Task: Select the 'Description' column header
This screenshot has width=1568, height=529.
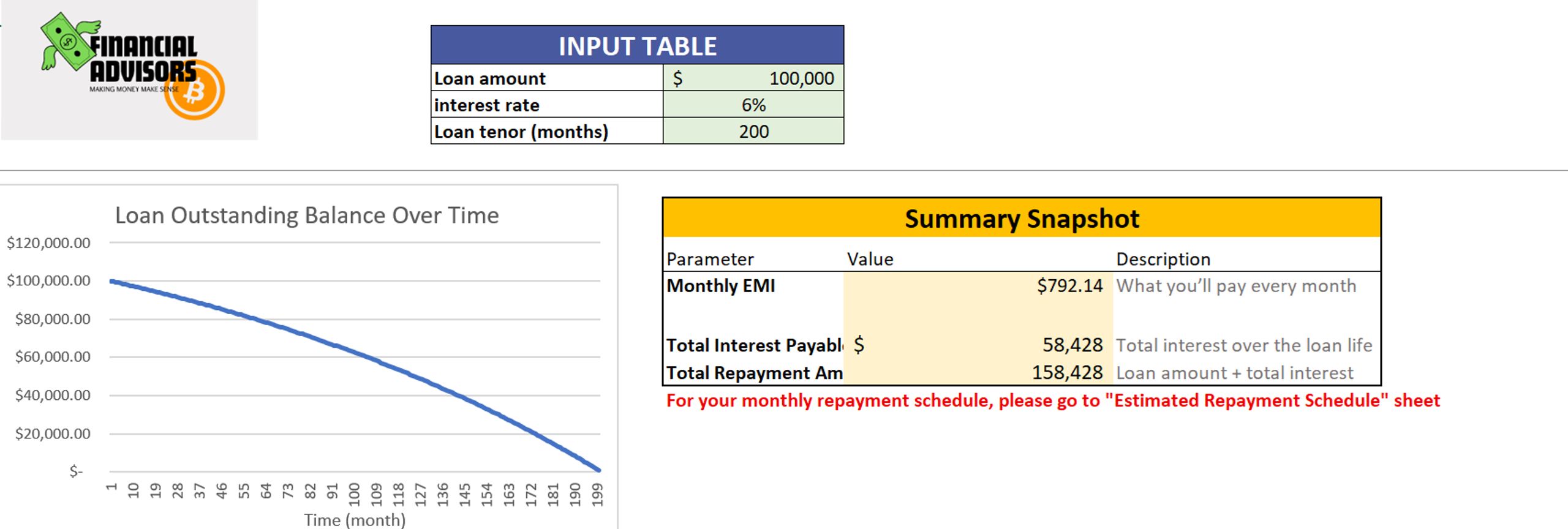Action: point(1163,259)
